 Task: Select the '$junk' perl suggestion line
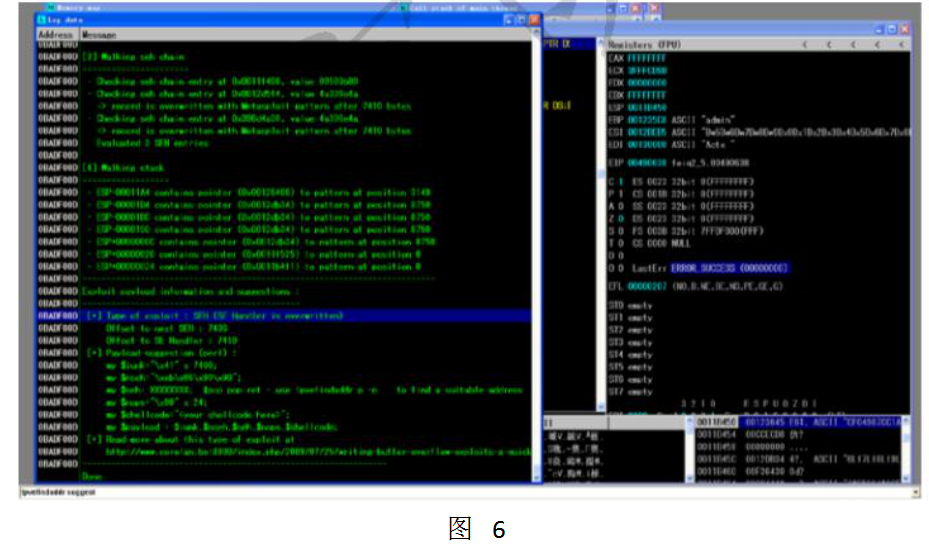pyautogui.click(x=162, y=366)
